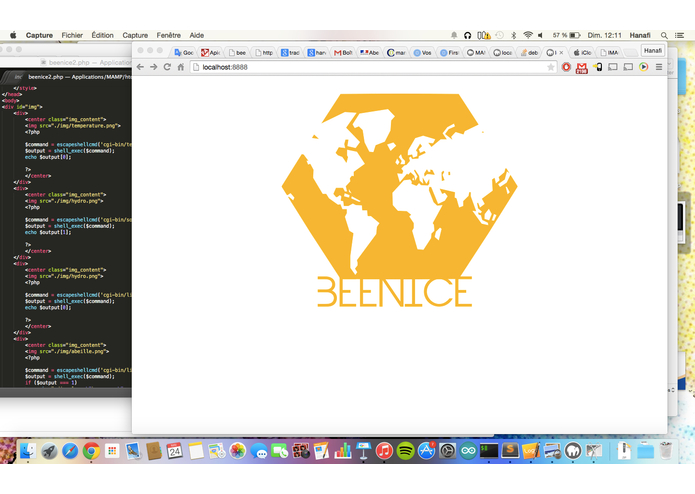Click the Dim. 12:11 clock
This screenshot has height=494, width=695.
pyautogui.click(x=605, y=35)
